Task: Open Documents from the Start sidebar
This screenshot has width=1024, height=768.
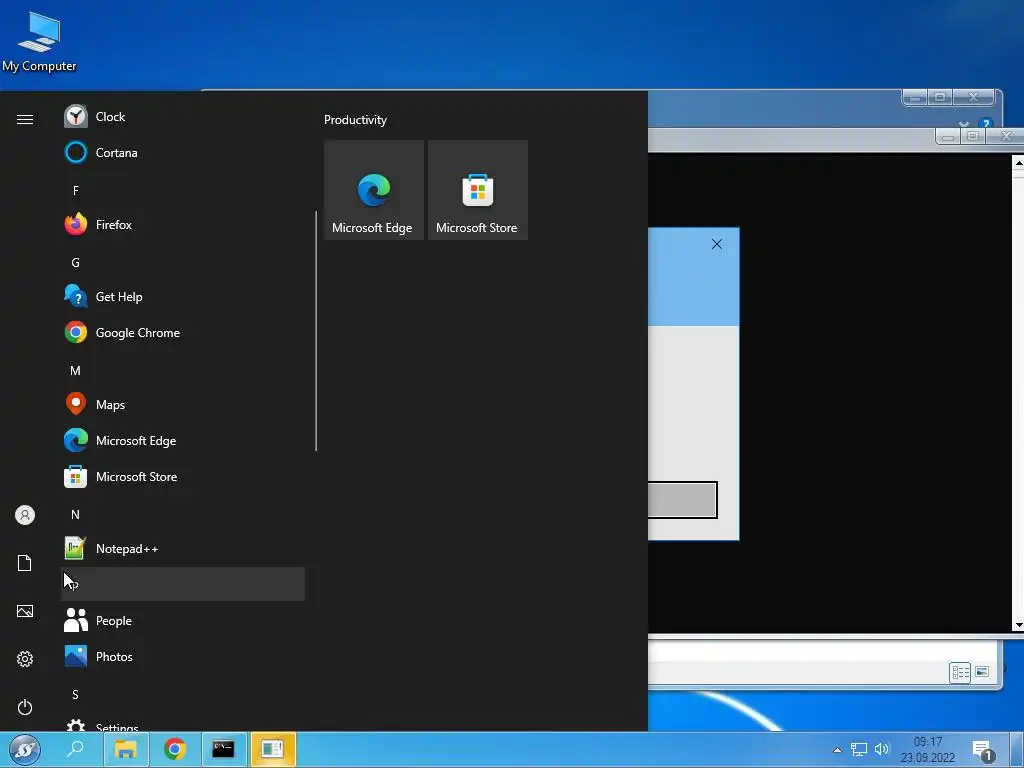Action: coord(25,563)
